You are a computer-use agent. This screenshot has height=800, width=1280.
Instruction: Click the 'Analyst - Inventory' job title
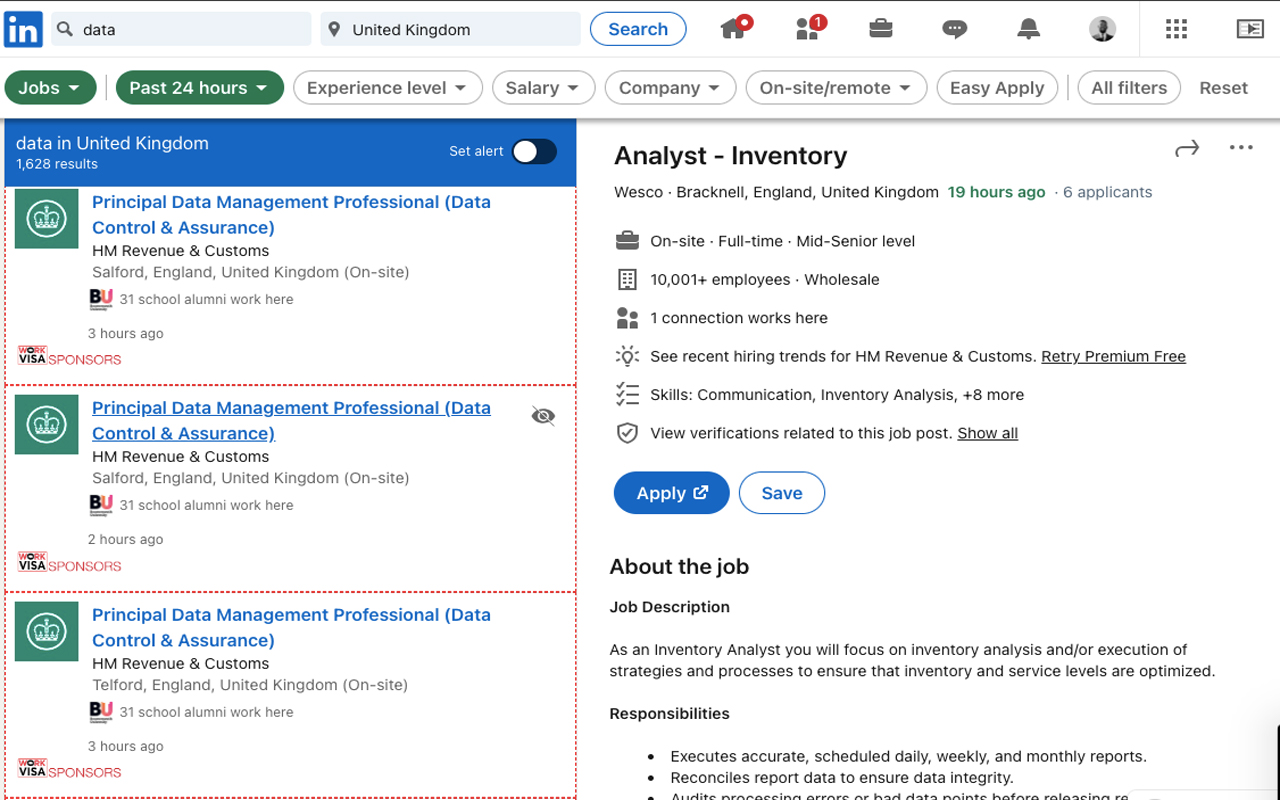point(730,155)
